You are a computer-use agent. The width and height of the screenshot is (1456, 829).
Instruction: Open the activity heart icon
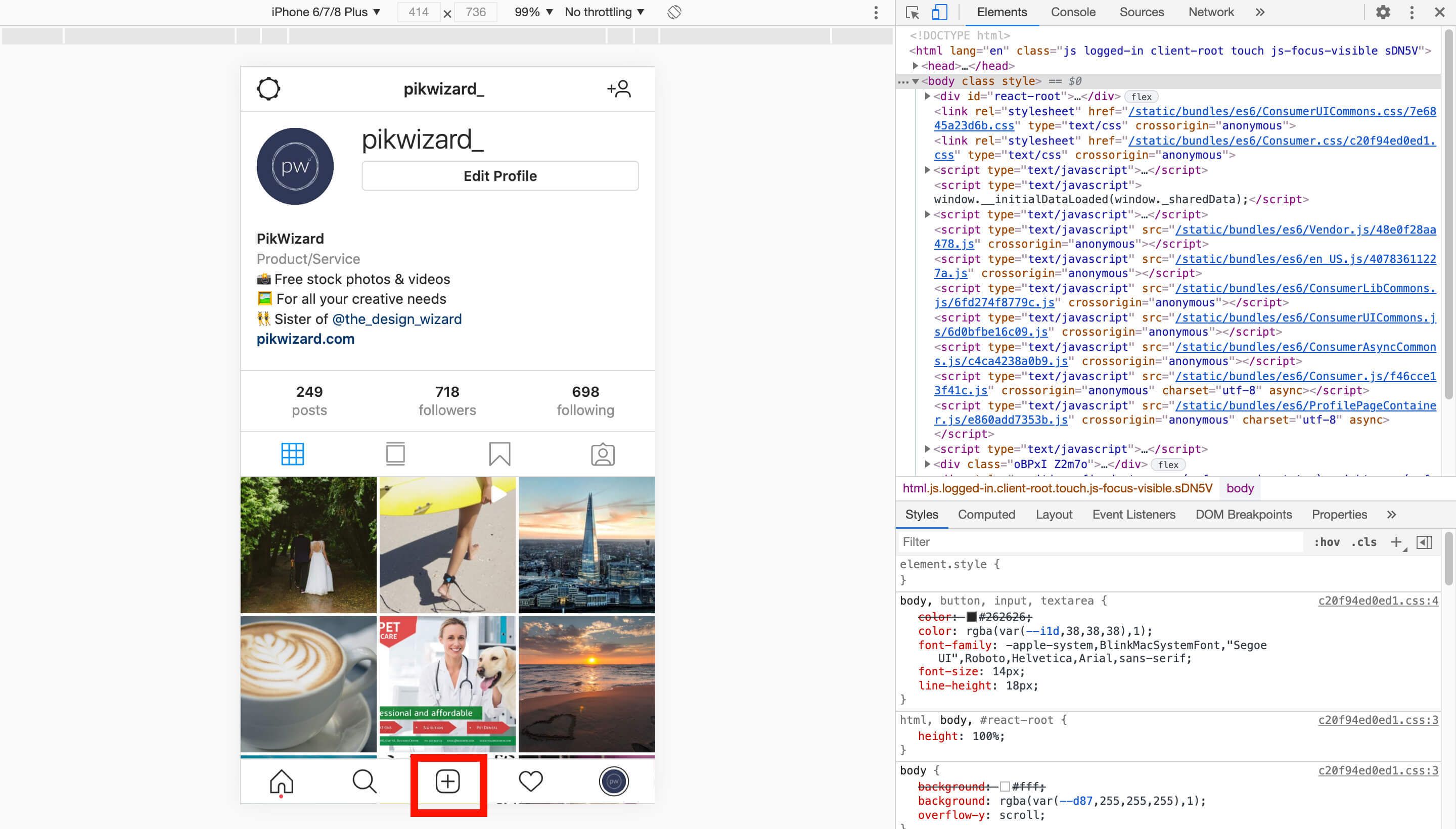tap(531, 781)
